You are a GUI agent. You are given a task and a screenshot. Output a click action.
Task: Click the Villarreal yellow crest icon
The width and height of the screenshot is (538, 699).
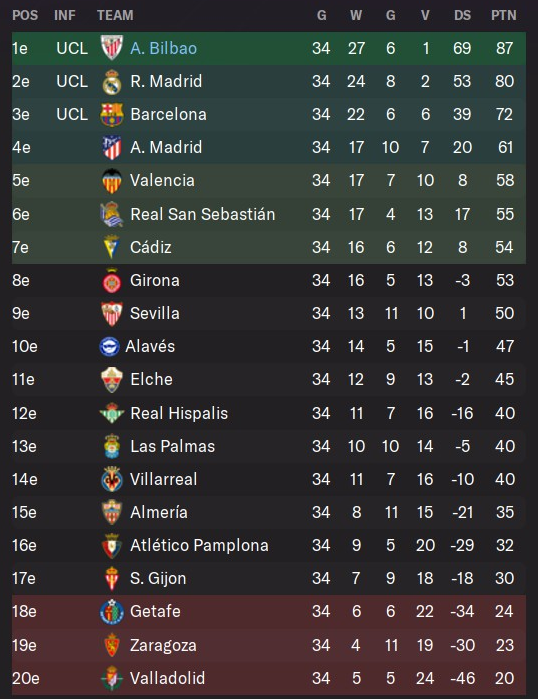[111, 479]
